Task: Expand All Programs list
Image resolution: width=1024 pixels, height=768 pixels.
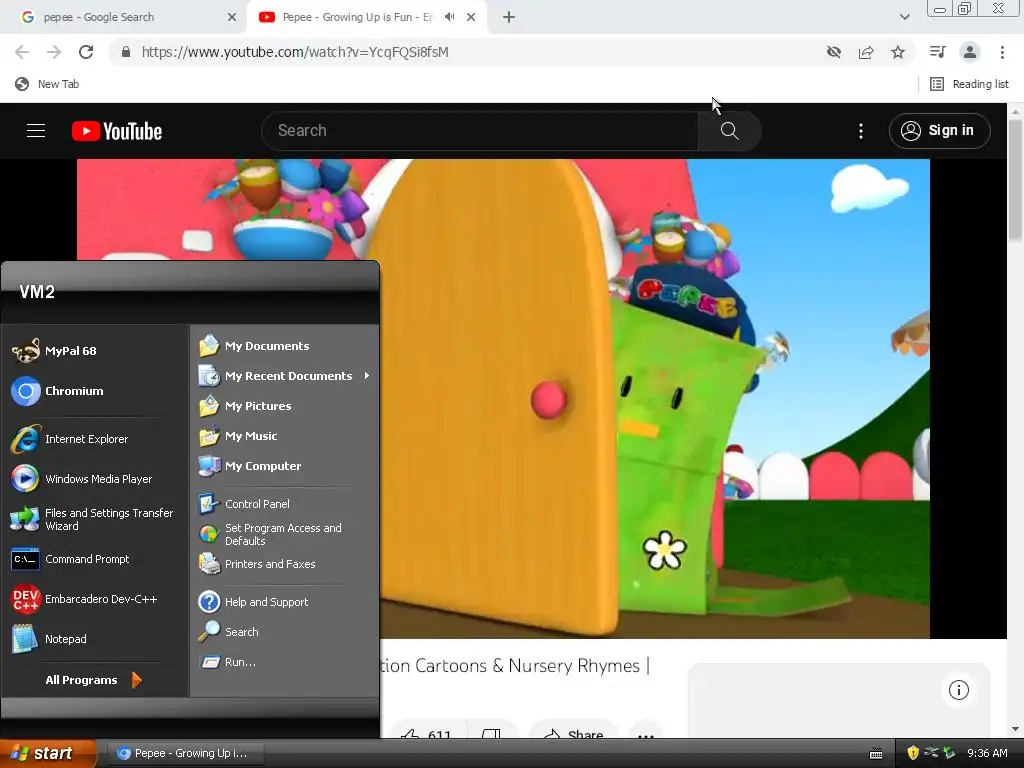Action: (x=93, y=680)
